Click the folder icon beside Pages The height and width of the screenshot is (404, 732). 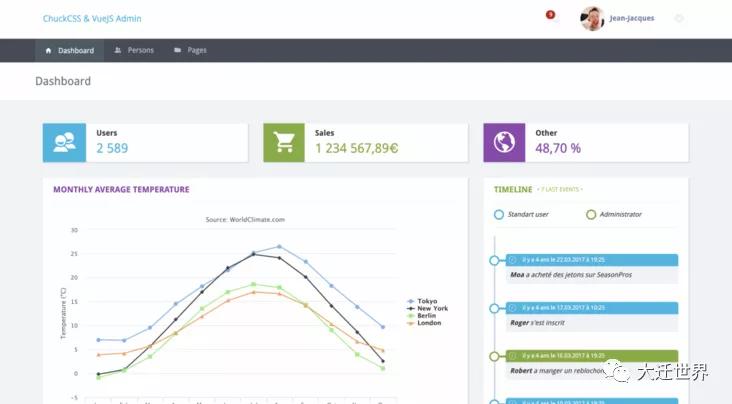point(177,50)
